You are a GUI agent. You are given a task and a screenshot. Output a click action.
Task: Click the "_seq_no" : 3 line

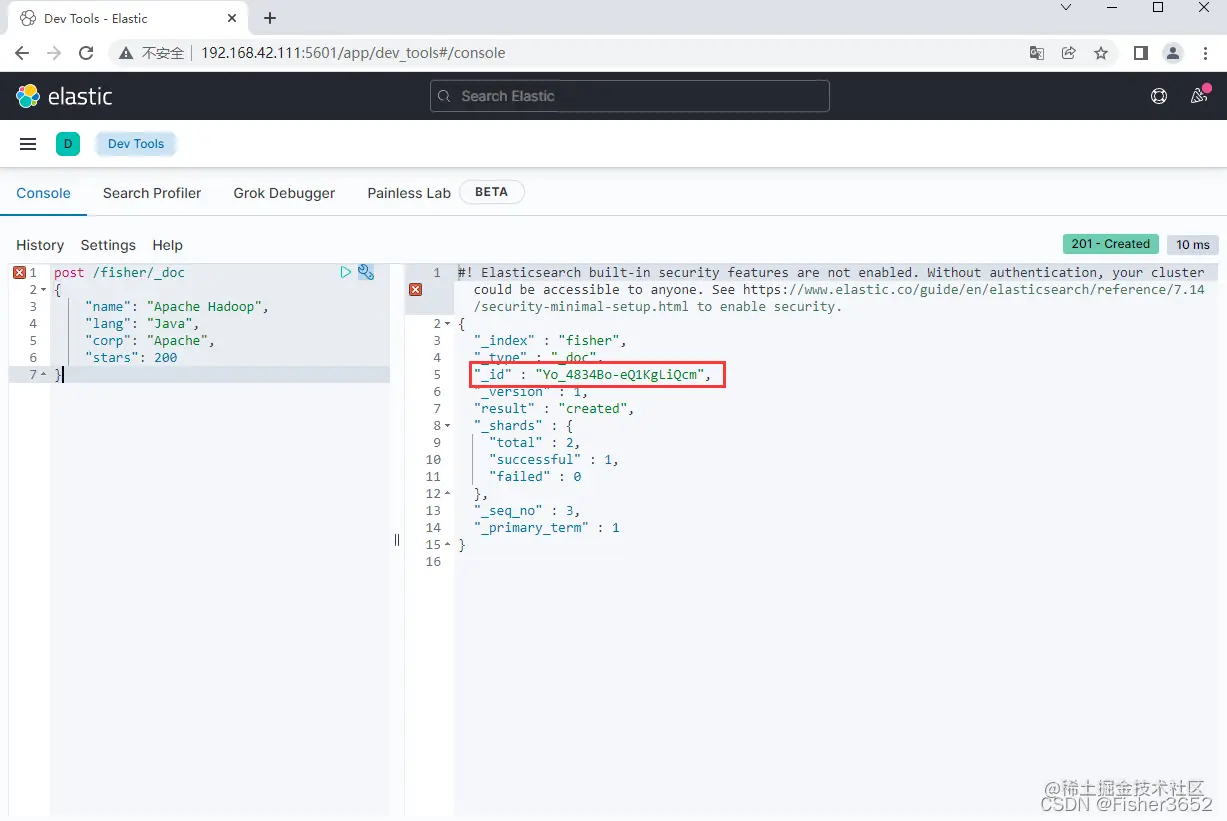click(x=527, y=511)
